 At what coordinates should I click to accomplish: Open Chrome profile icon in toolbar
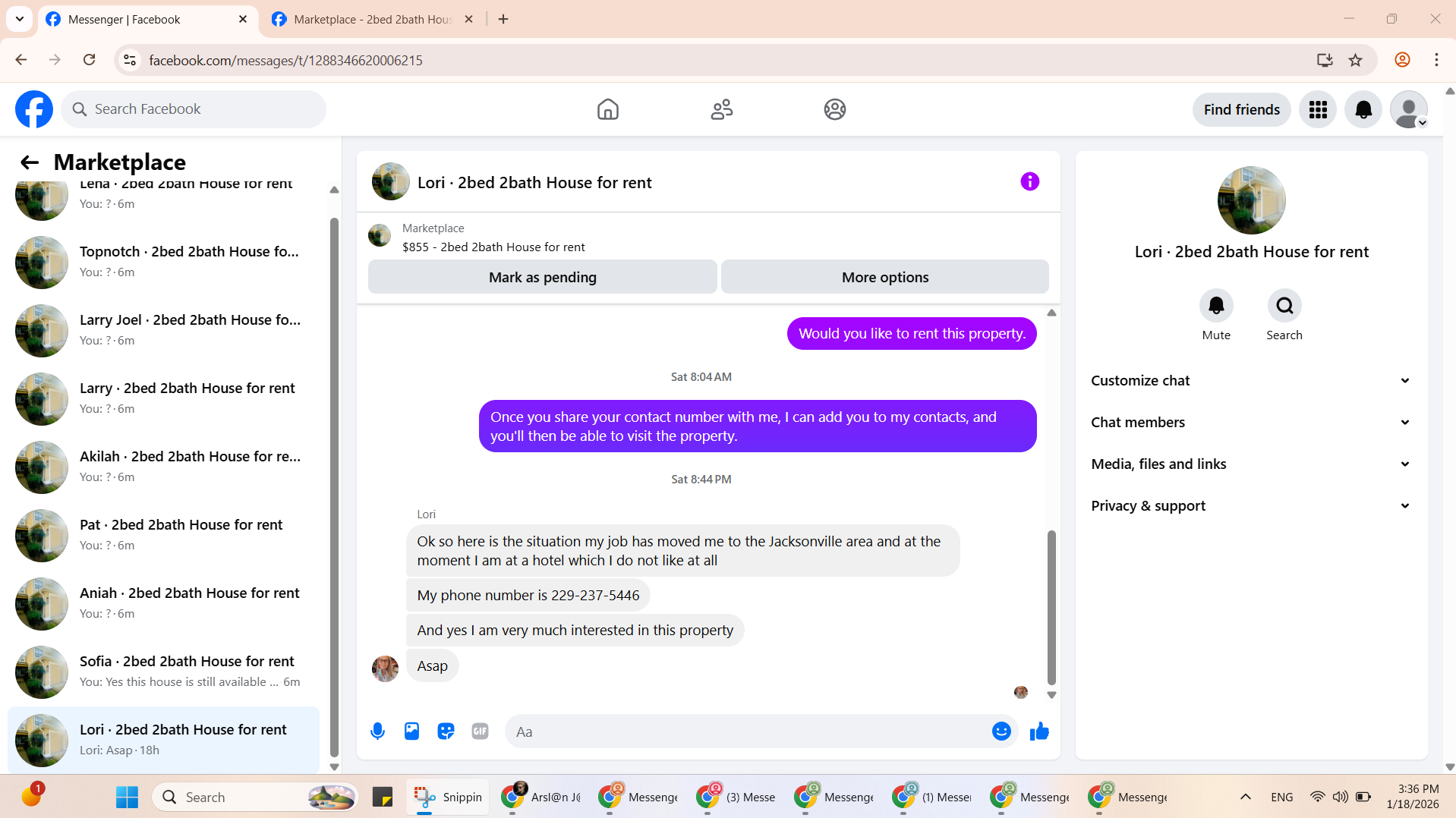(1402, 60)
